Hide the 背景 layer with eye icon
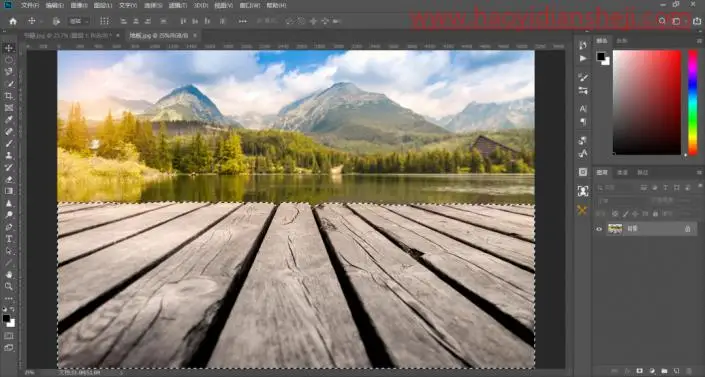Viewport: 705px width, 377px height. (x=599, y=229)
